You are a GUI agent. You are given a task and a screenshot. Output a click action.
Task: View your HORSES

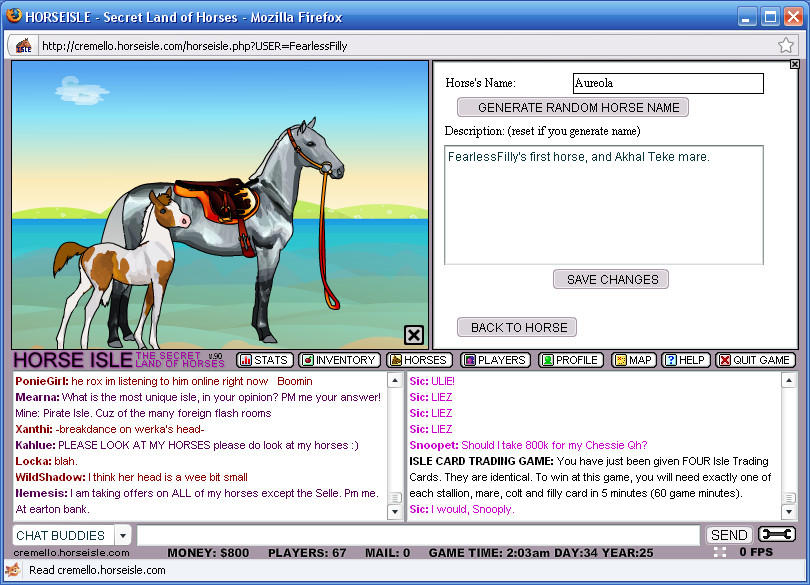click(x=418, y=360)
